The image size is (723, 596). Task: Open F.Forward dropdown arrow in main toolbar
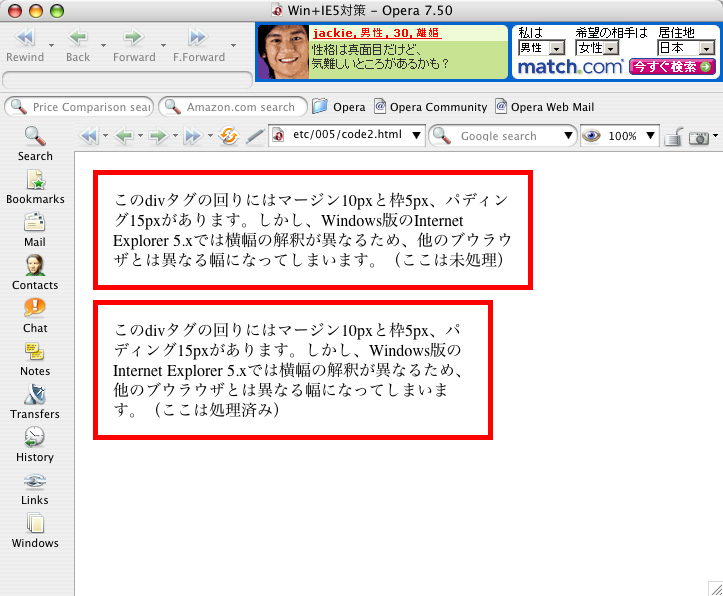pos(233,45)
